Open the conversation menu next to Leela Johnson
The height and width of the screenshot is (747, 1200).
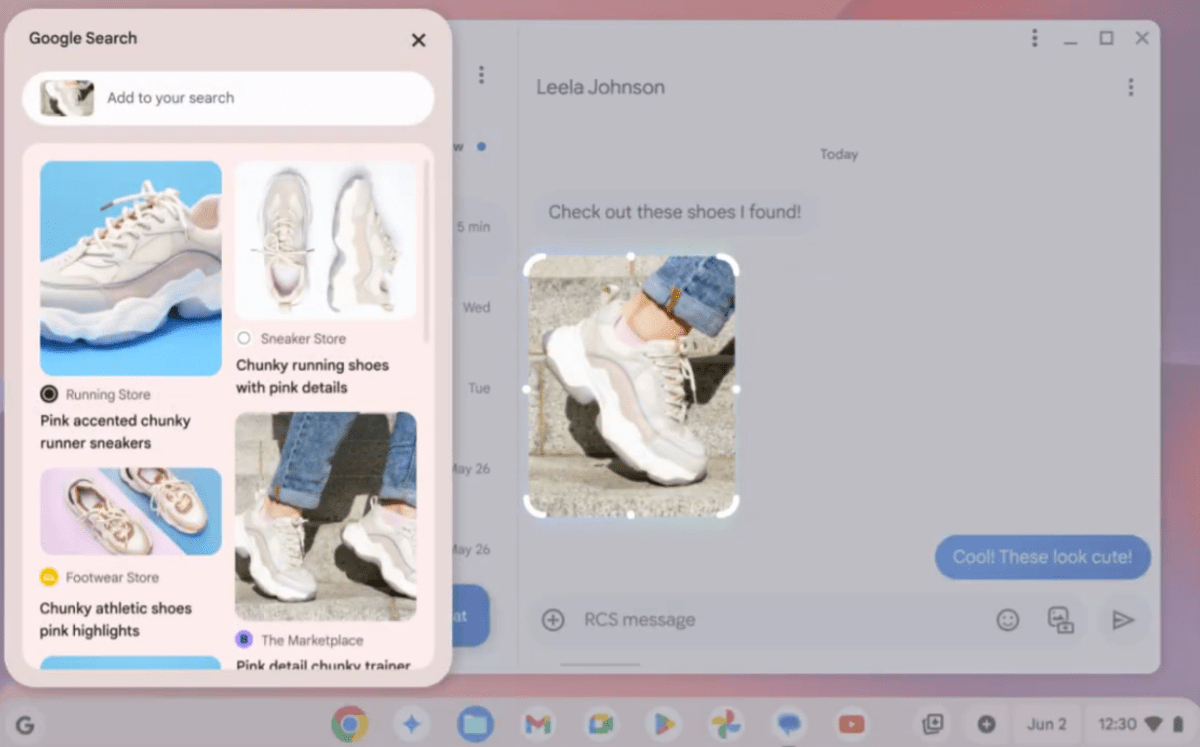(1130, 87)
